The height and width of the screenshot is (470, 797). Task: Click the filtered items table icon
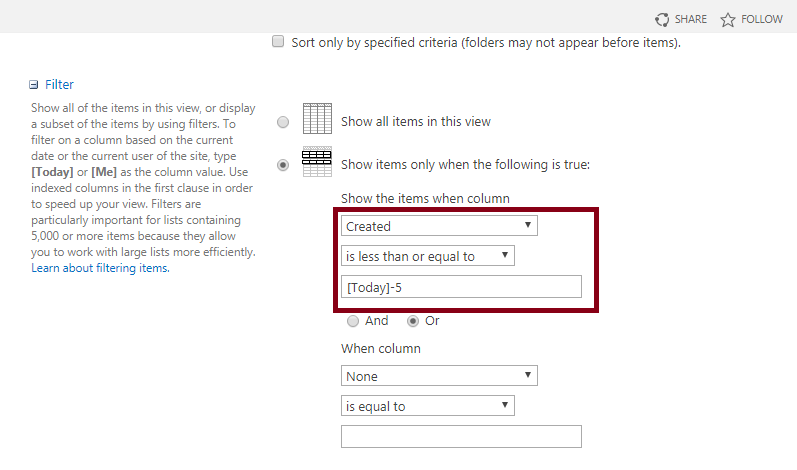click(317, 162)
